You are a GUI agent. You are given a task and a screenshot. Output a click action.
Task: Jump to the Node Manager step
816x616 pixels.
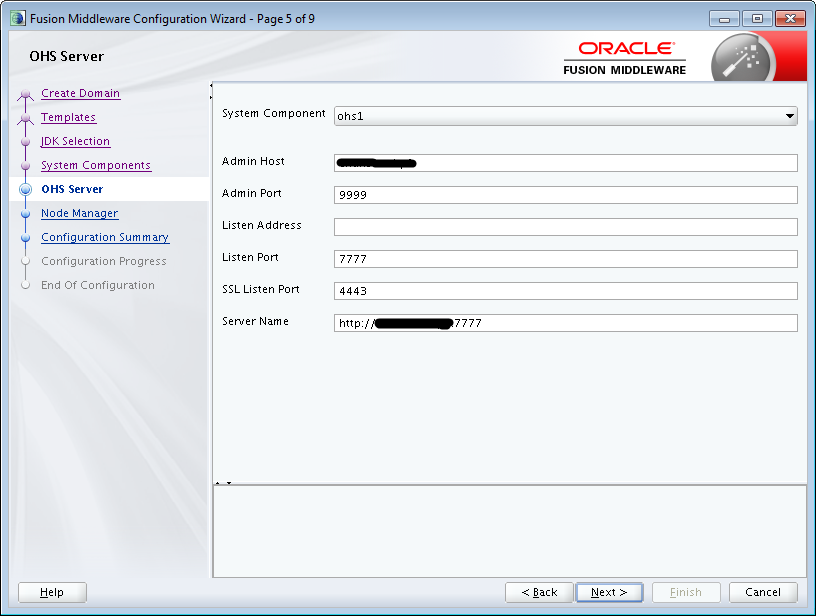80,213
